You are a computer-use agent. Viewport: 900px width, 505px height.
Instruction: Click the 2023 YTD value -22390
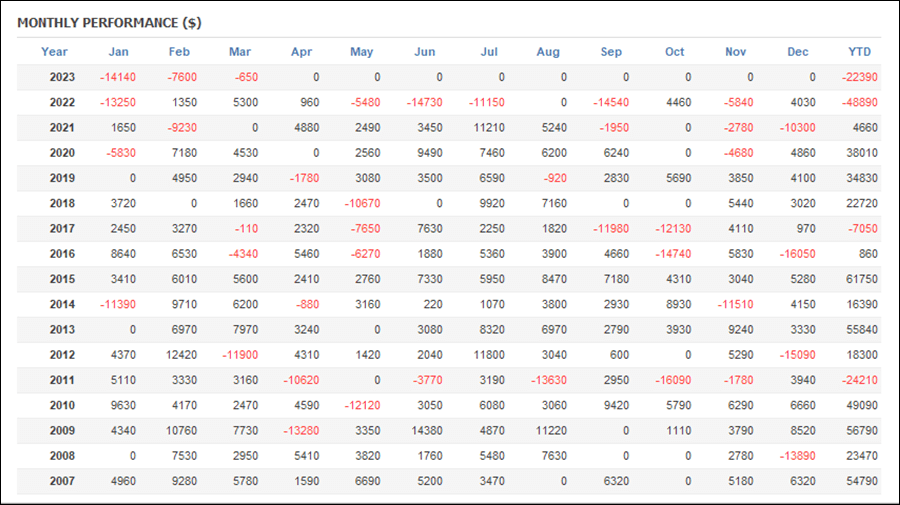[859, 77]
